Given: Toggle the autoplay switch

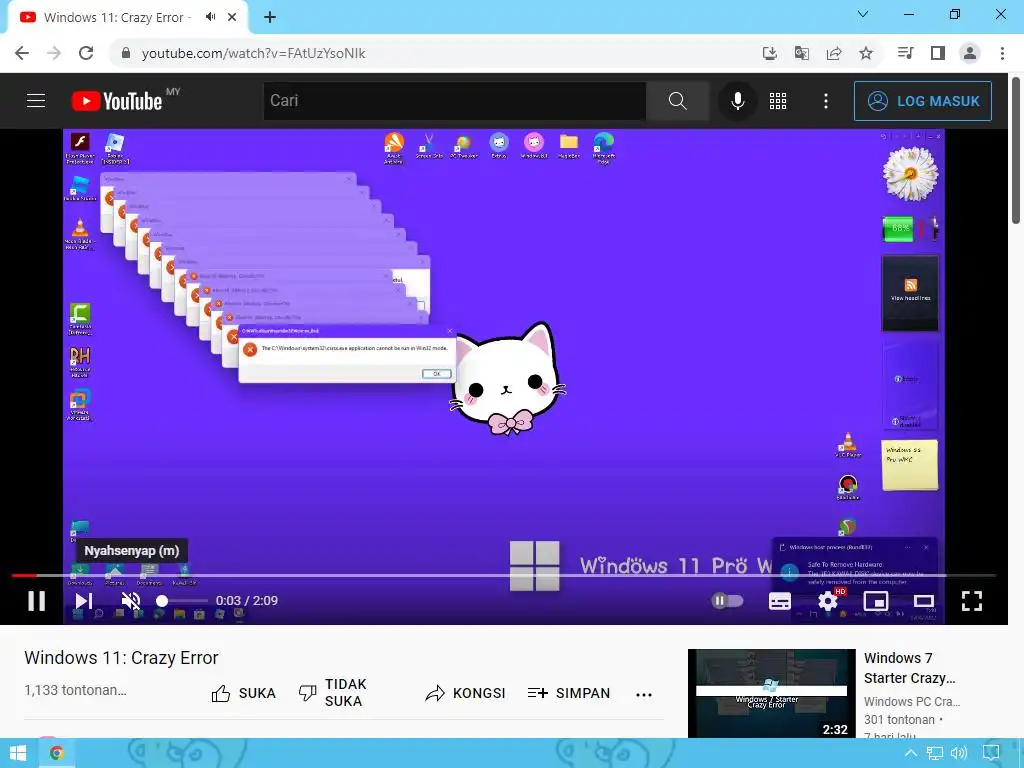Looking at the screenshot, I should click(728, 601).
